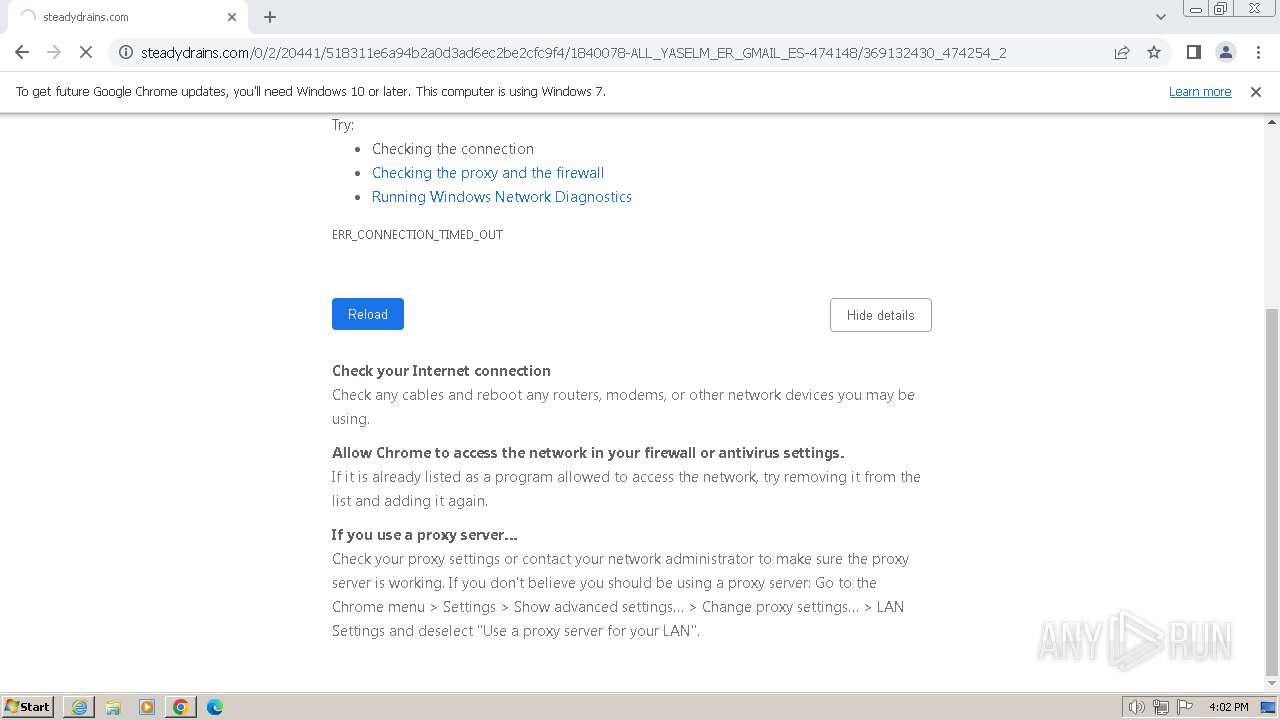
Task: Expand the tab search dropdown
Action: click(1160, 17)
